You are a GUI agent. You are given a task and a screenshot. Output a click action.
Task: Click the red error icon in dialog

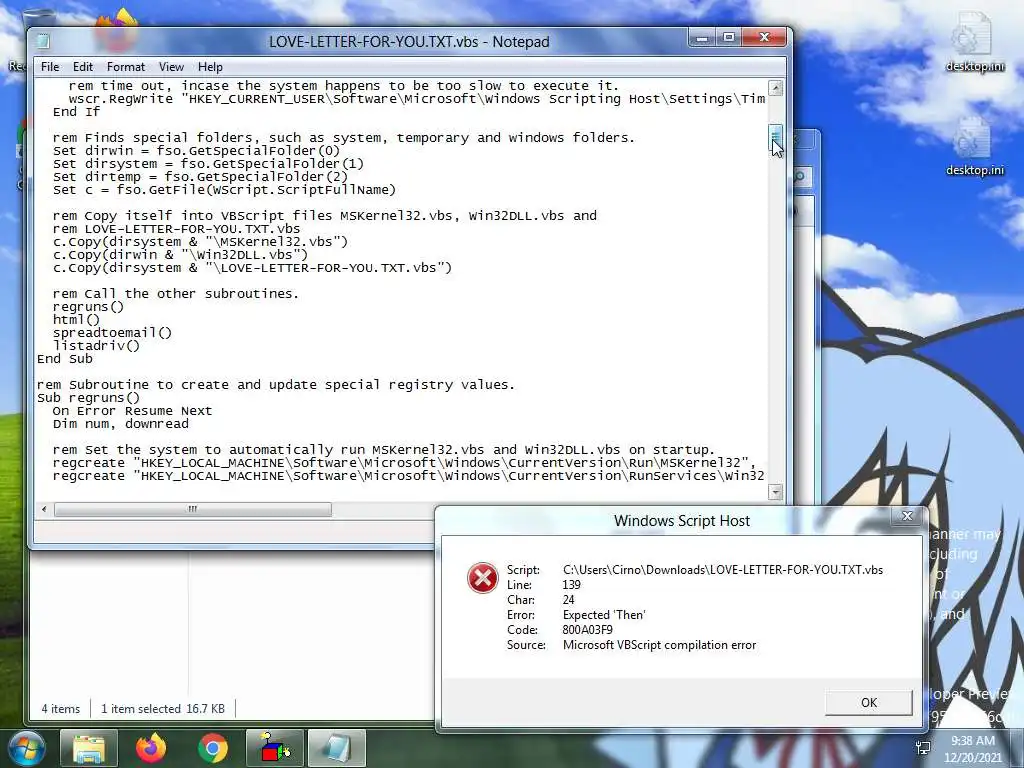483,578
